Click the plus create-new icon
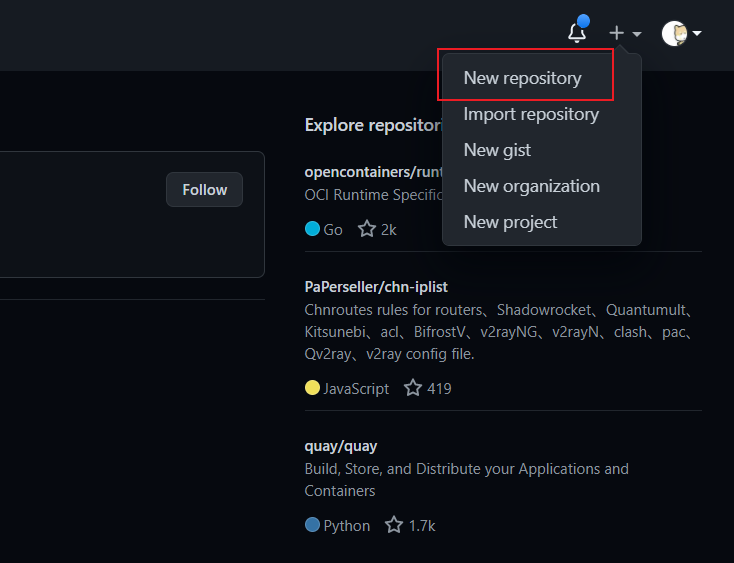 [x=617, y=33]
